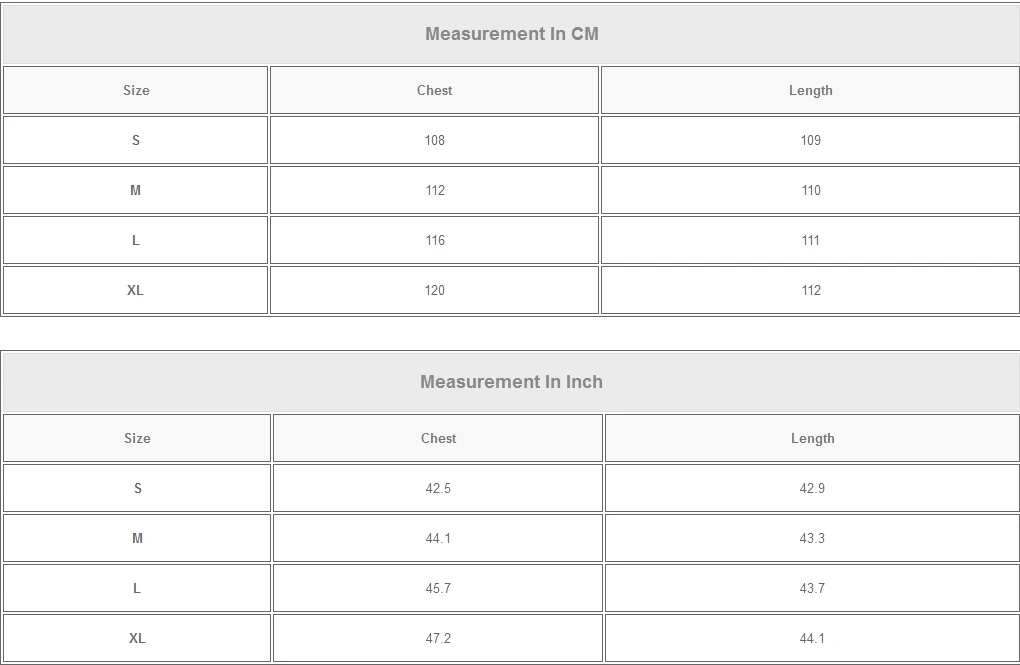The image size is (1020, 665).
Task: Click the chest value 45.7 cell
Action: 438,588
